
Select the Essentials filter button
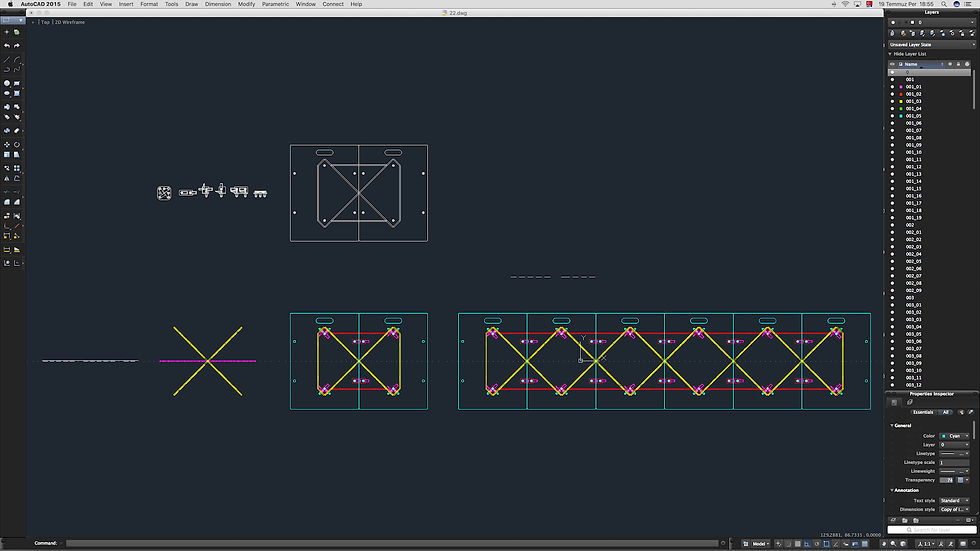point(923,412)
